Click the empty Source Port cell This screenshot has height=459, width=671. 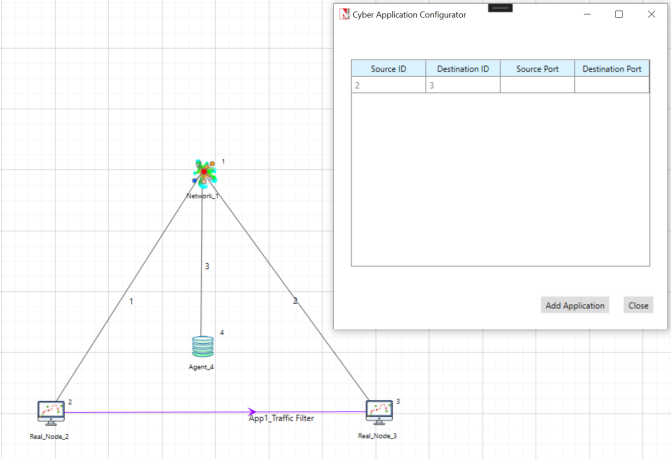tap(537, 86)
